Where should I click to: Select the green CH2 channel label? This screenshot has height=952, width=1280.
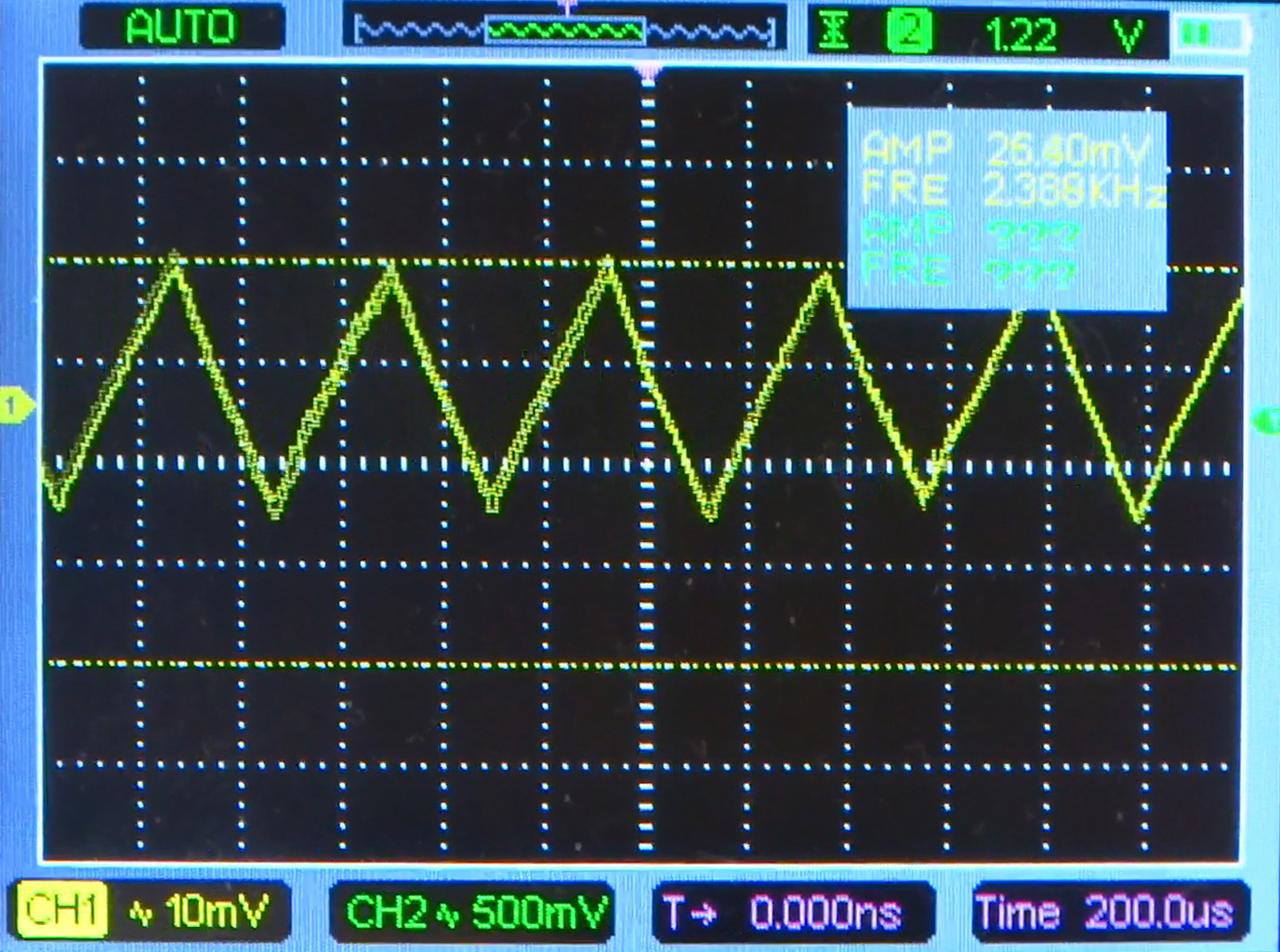386,912
